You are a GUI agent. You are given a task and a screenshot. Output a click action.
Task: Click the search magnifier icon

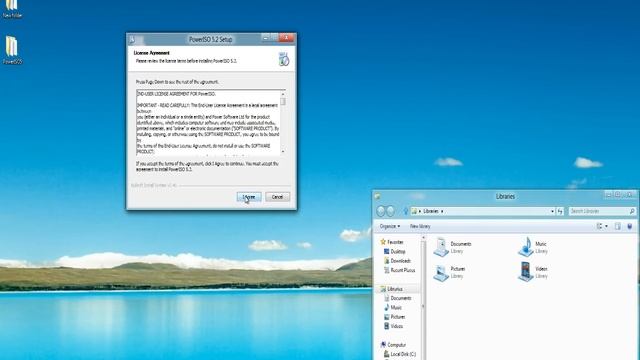coord(632,211)
